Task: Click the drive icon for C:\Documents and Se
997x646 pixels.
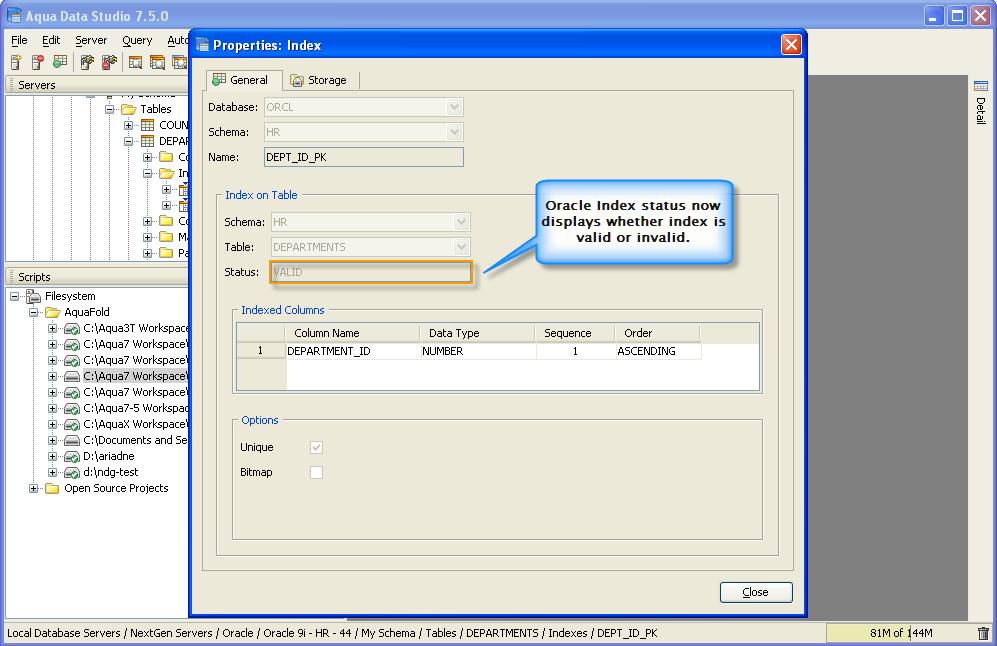Action: click(72, 441)
